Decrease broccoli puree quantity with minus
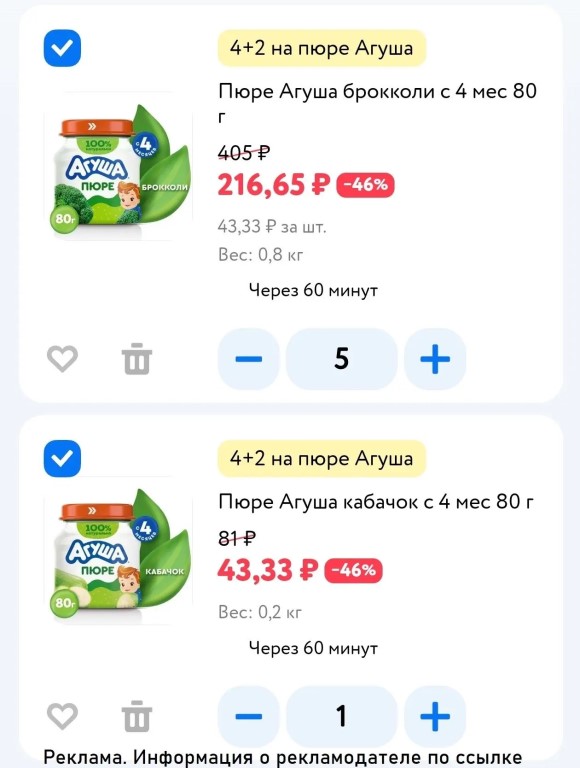The width and height of the screenshot is (580, 768). tap(248, 359)
